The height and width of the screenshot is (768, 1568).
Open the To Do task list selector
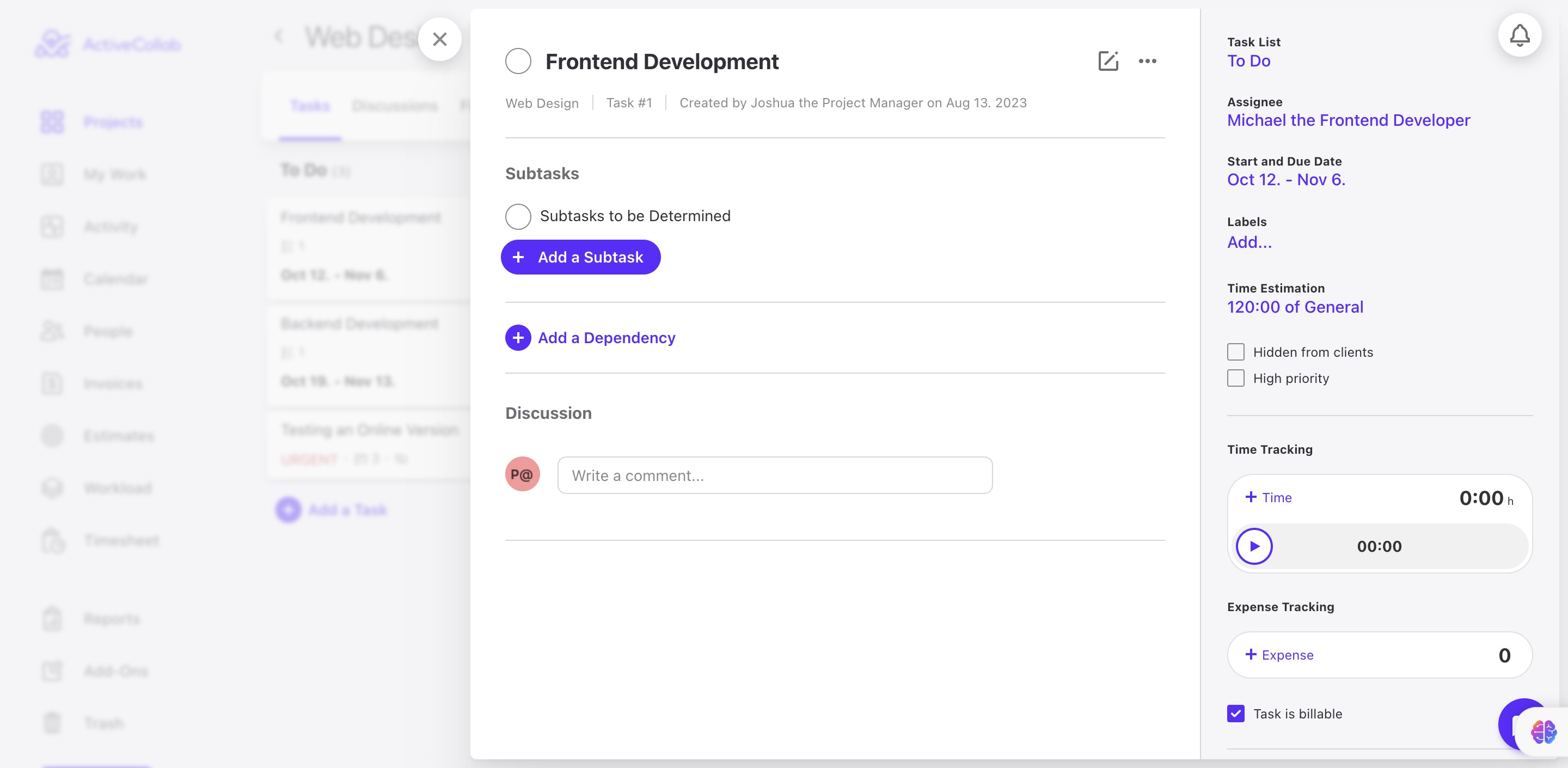coord(1248,61)
